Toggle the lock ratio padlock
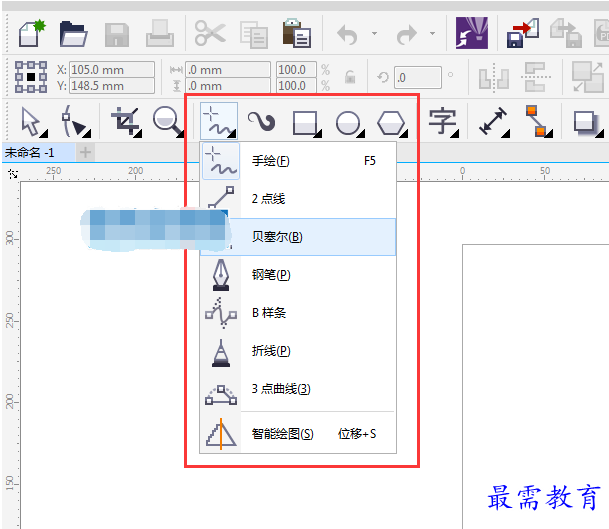Screen dimensions: 609x529 [x=350, y=77]
